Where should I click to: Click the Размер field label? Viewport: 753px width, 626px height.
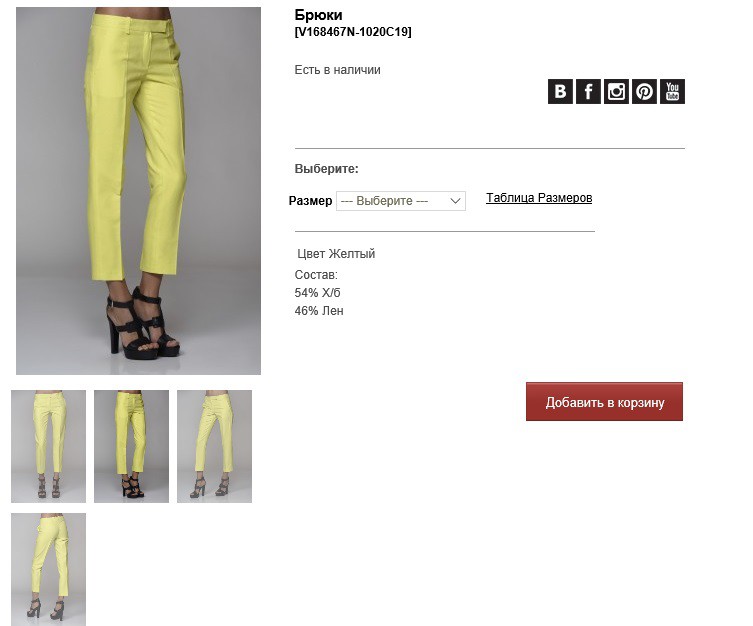click(310, 201)
